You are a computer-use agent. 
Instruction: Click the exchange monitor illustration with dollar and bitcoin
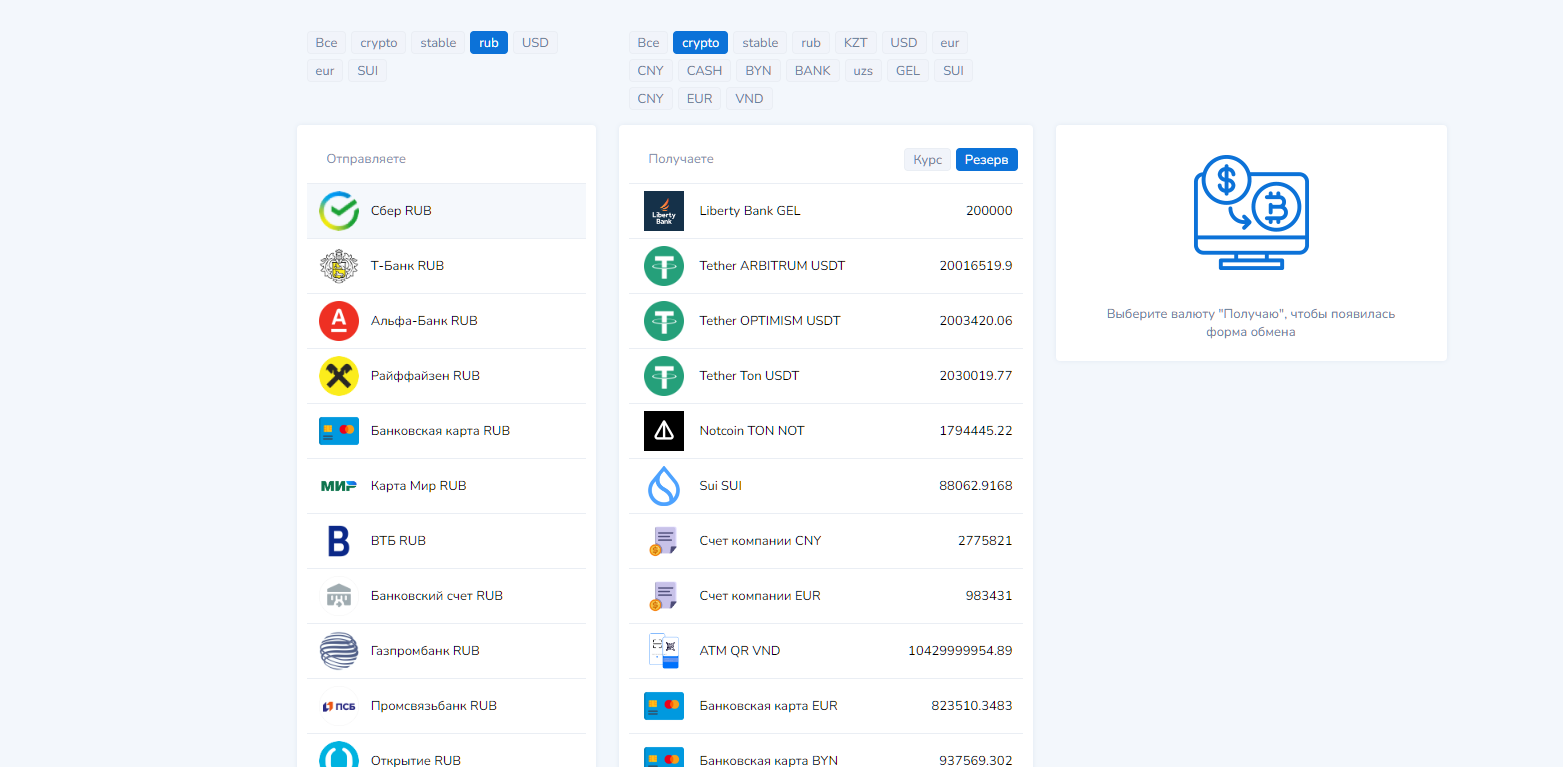click(x=1251, y=212)
